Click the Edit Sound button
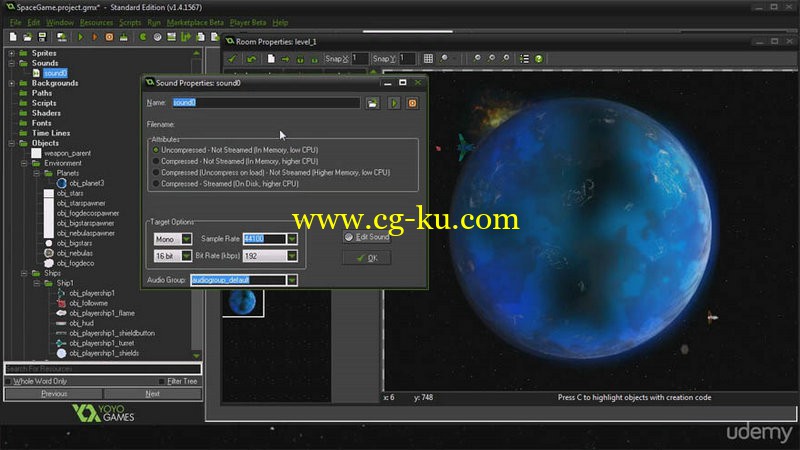The height and width of the screenshot is (450, 800). click(367, 237)
